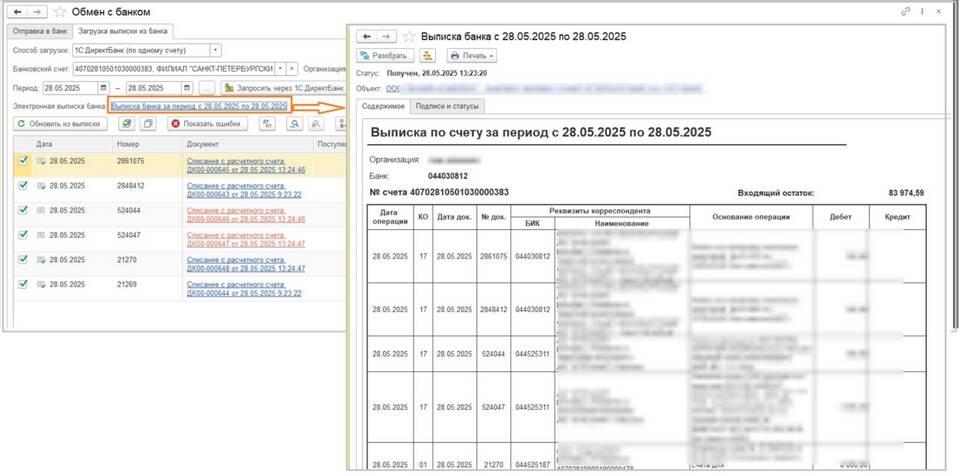The height and width of the screenshot is (476, 960).
Task: Click the check-all rows icon in toolbar
Action: point(126,124)
